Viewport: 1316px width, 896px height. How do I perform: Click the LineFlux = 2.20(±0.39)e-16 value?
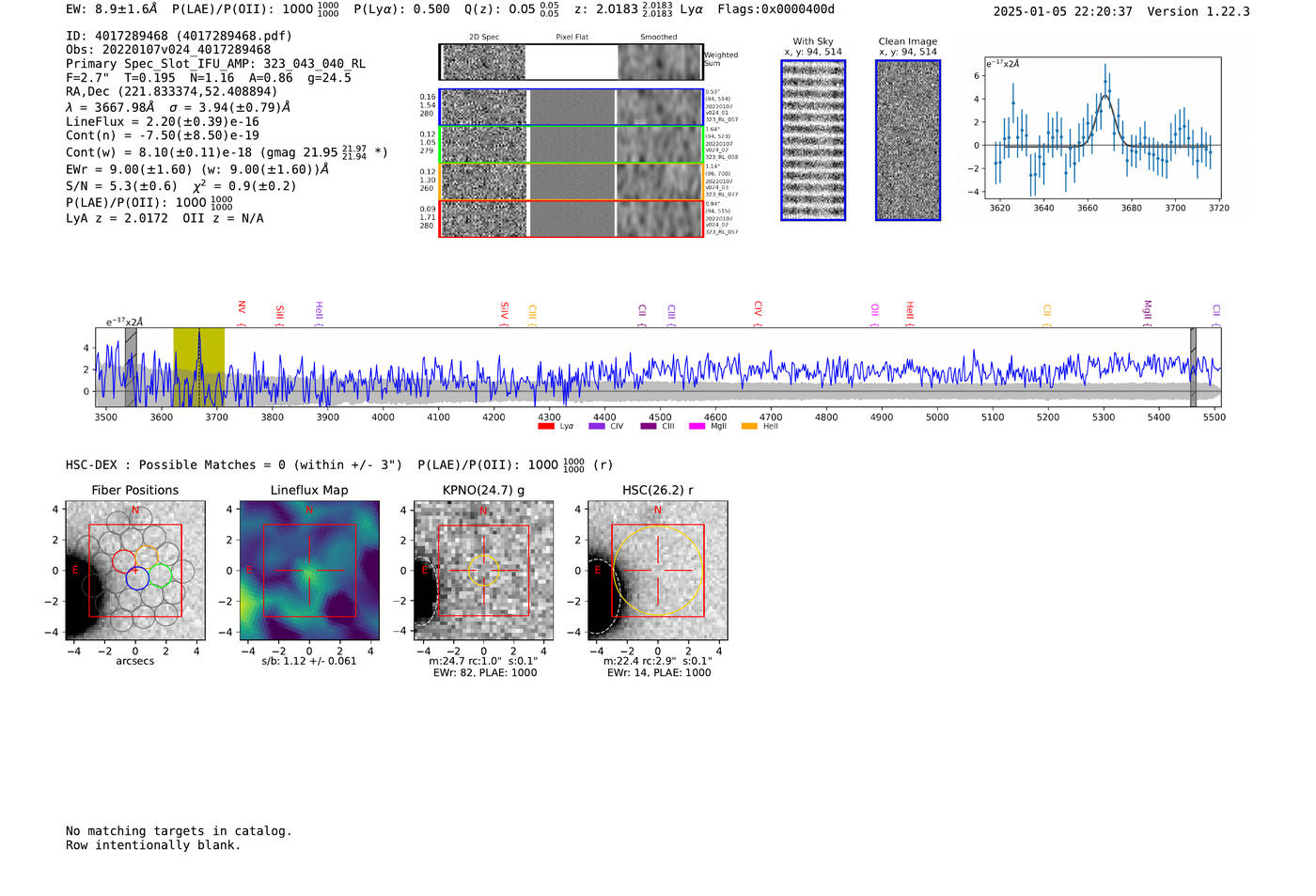coord(163,121)
